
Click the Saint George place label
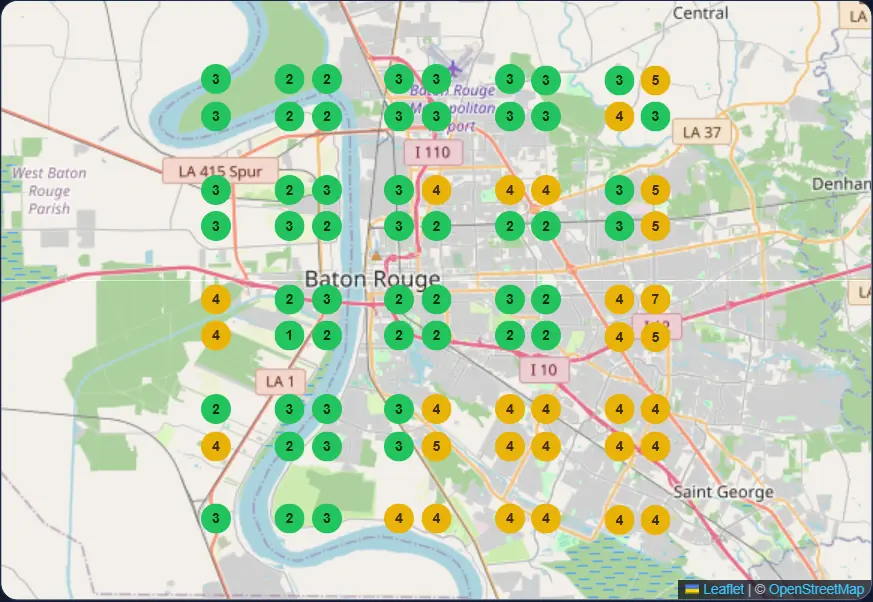[723, 492]
